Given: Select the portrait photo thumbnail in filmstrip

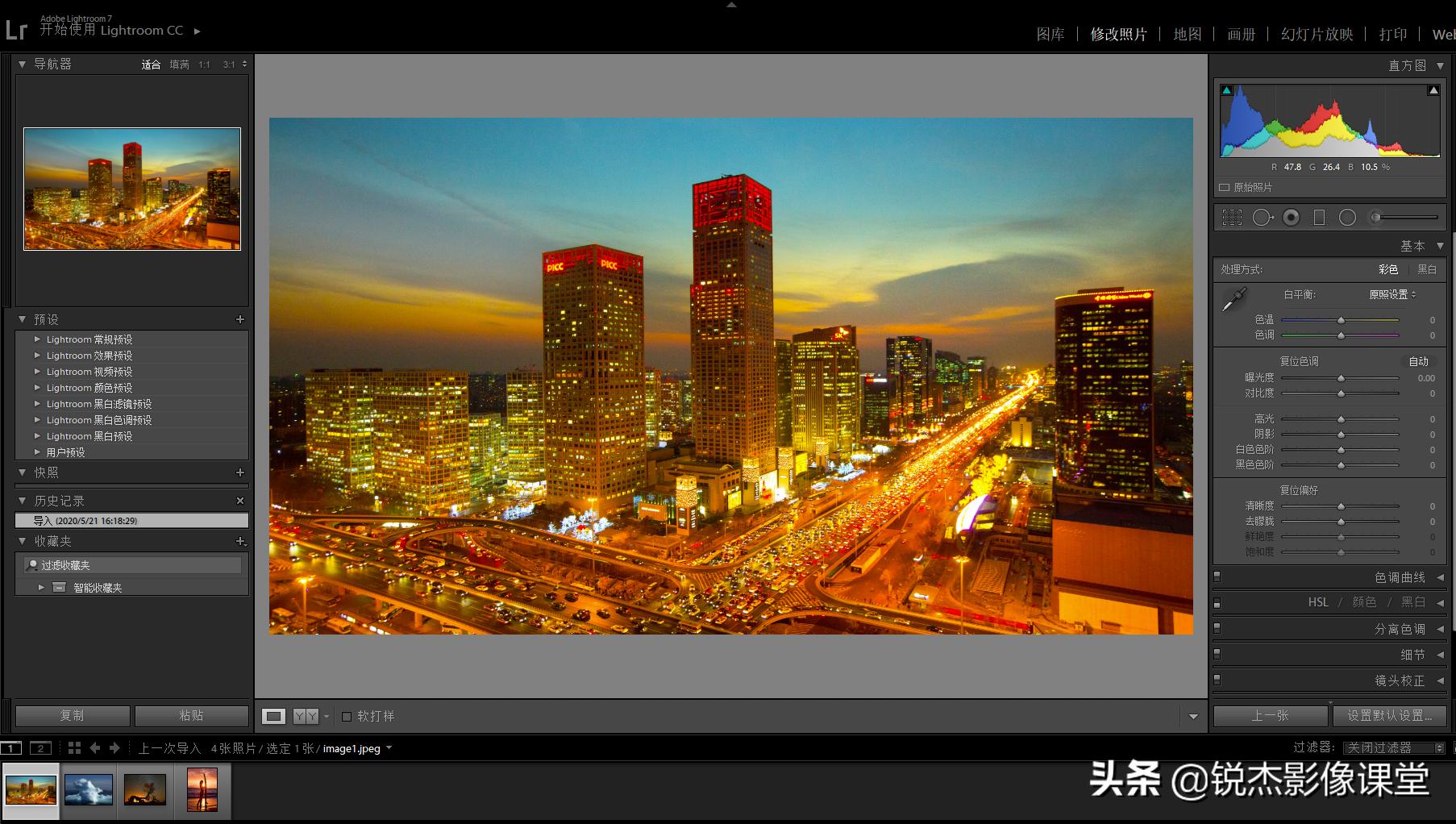Looking at the screenshot, I should tap(203, 790).
